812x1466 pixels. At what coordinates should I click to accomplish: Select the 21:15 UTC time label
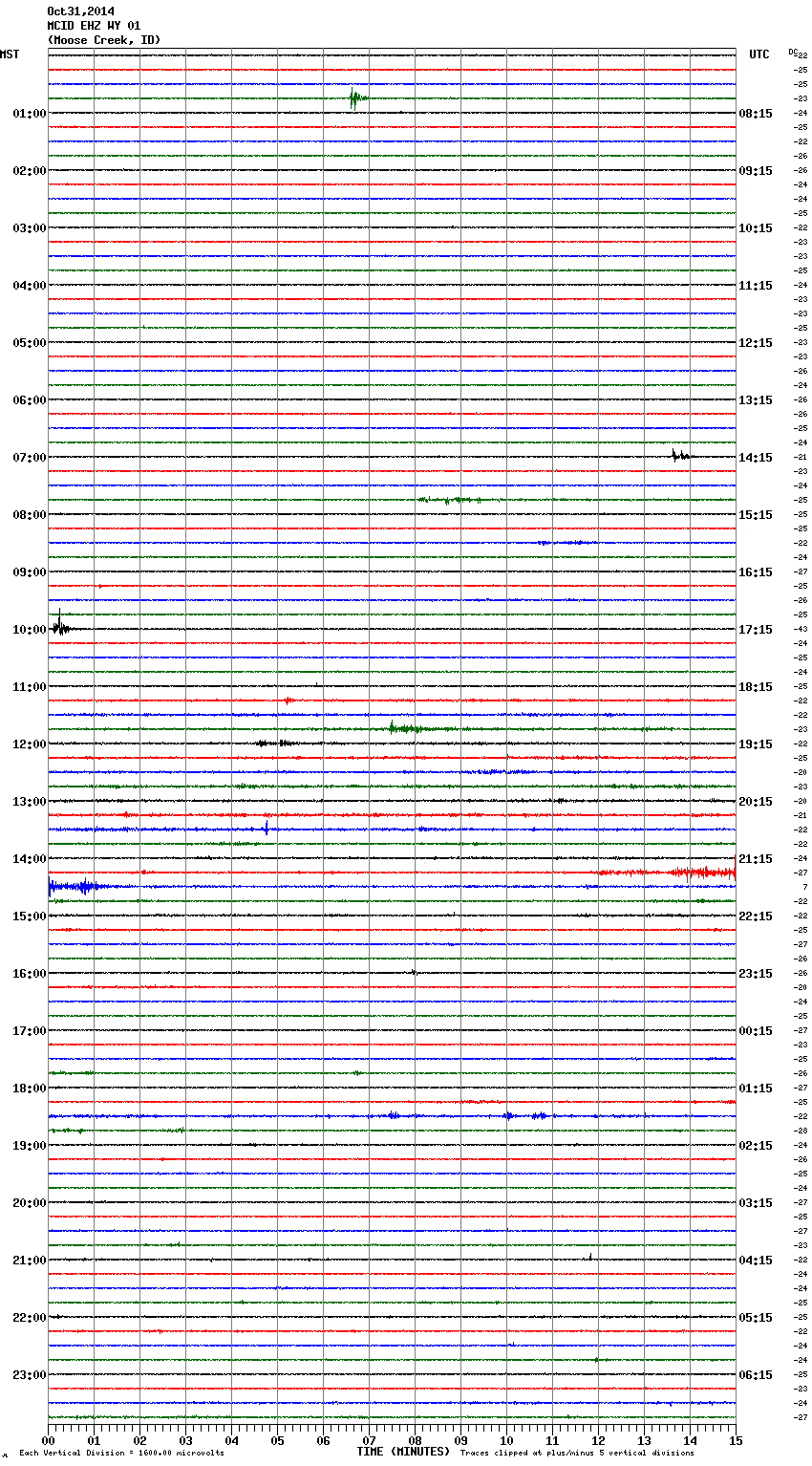(x=756, y=859)
